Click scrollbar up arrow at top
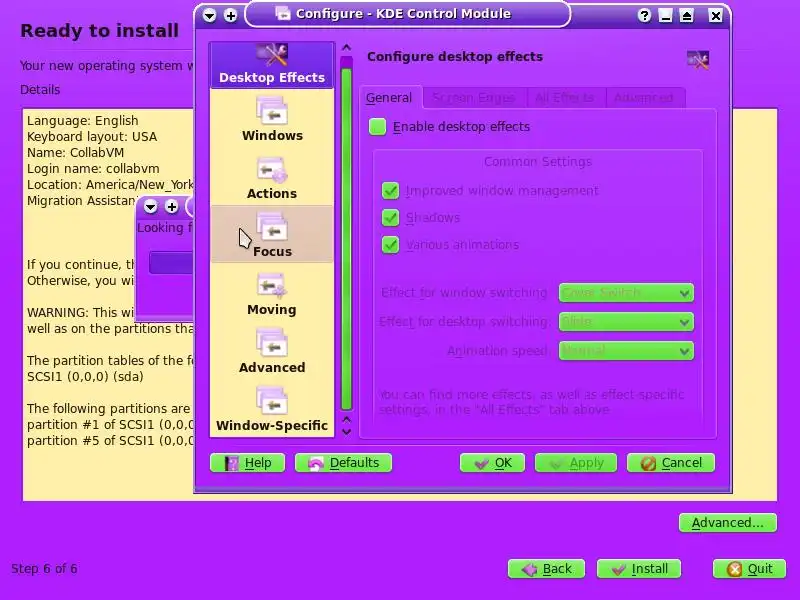 click(x=346, y=48)
